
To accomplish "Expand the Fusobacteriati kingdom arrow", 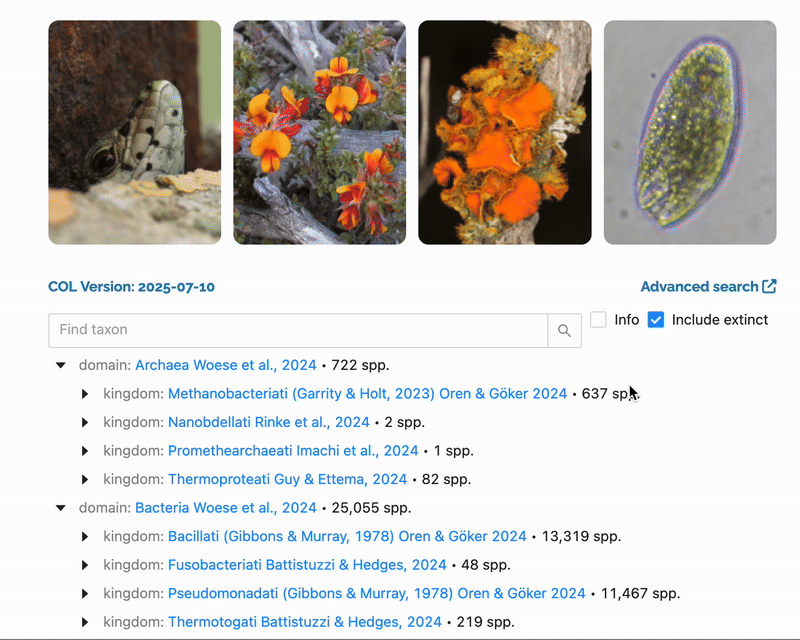I will pos(85,565).
